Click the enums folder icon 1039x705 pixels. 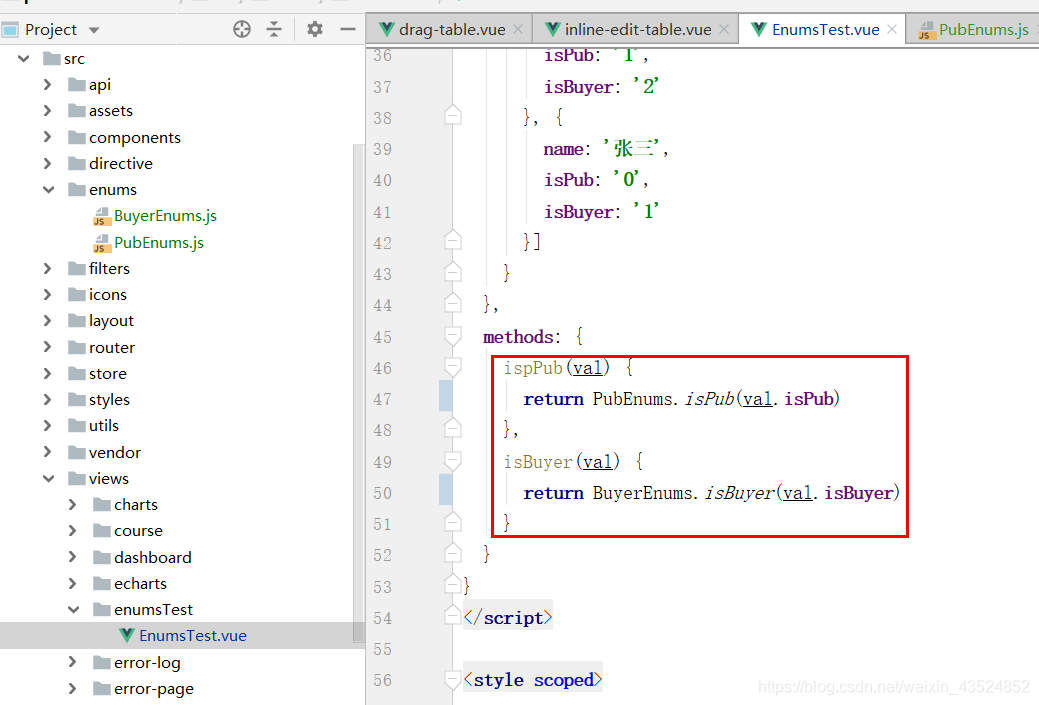(x=77, y=190)
